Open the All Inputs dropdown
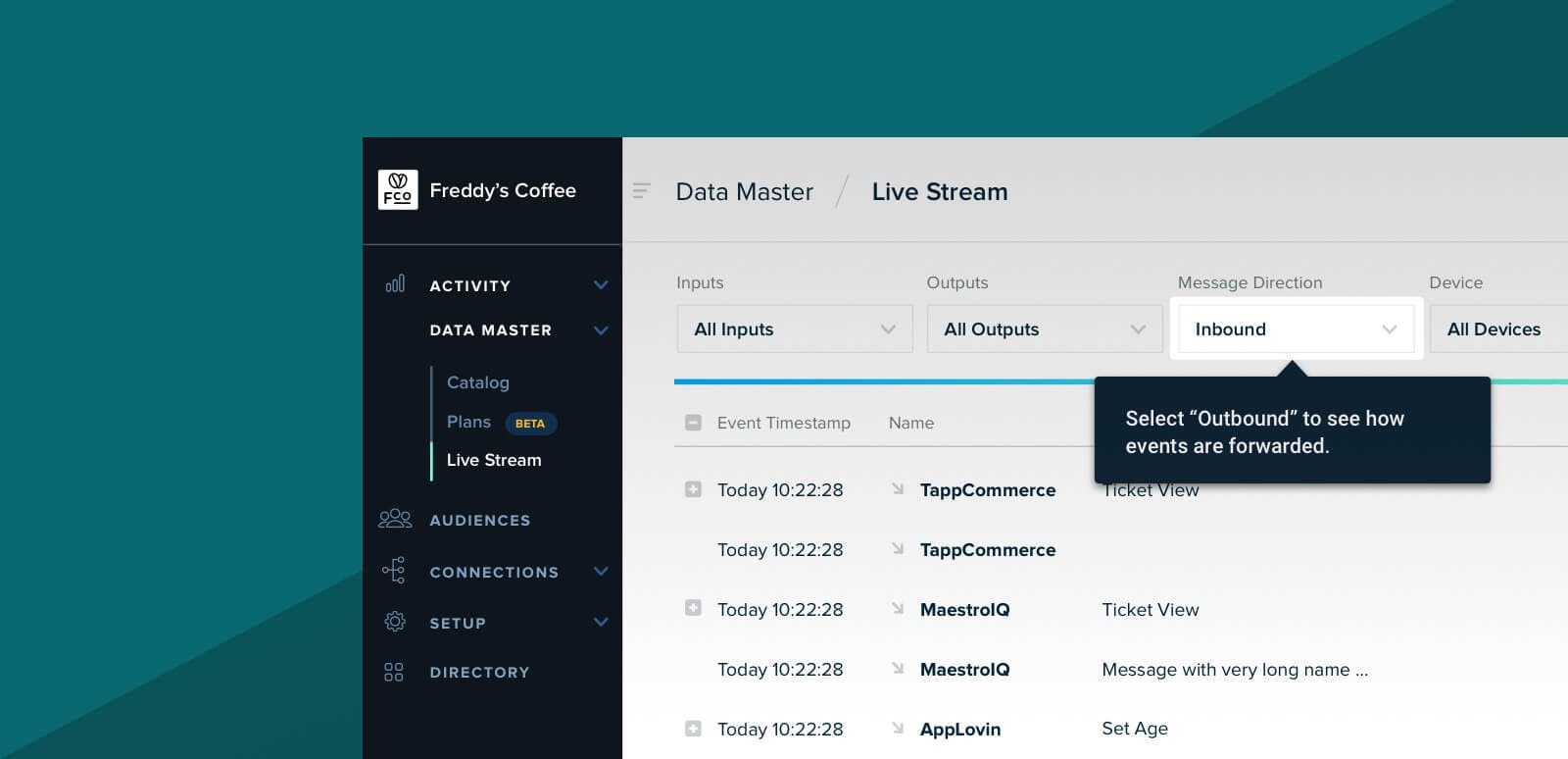1568x759 pixels. 795,329
